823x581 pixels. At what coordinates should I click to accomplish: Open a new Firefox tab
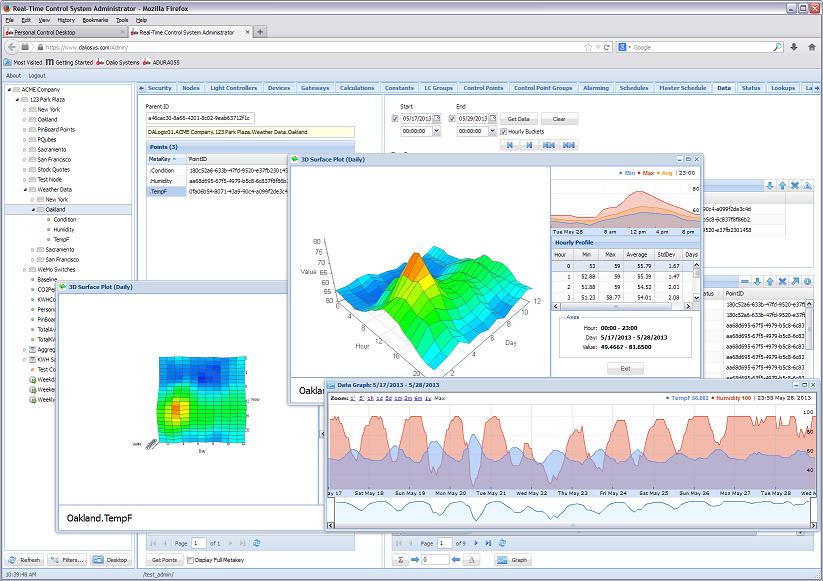point(260,32)
